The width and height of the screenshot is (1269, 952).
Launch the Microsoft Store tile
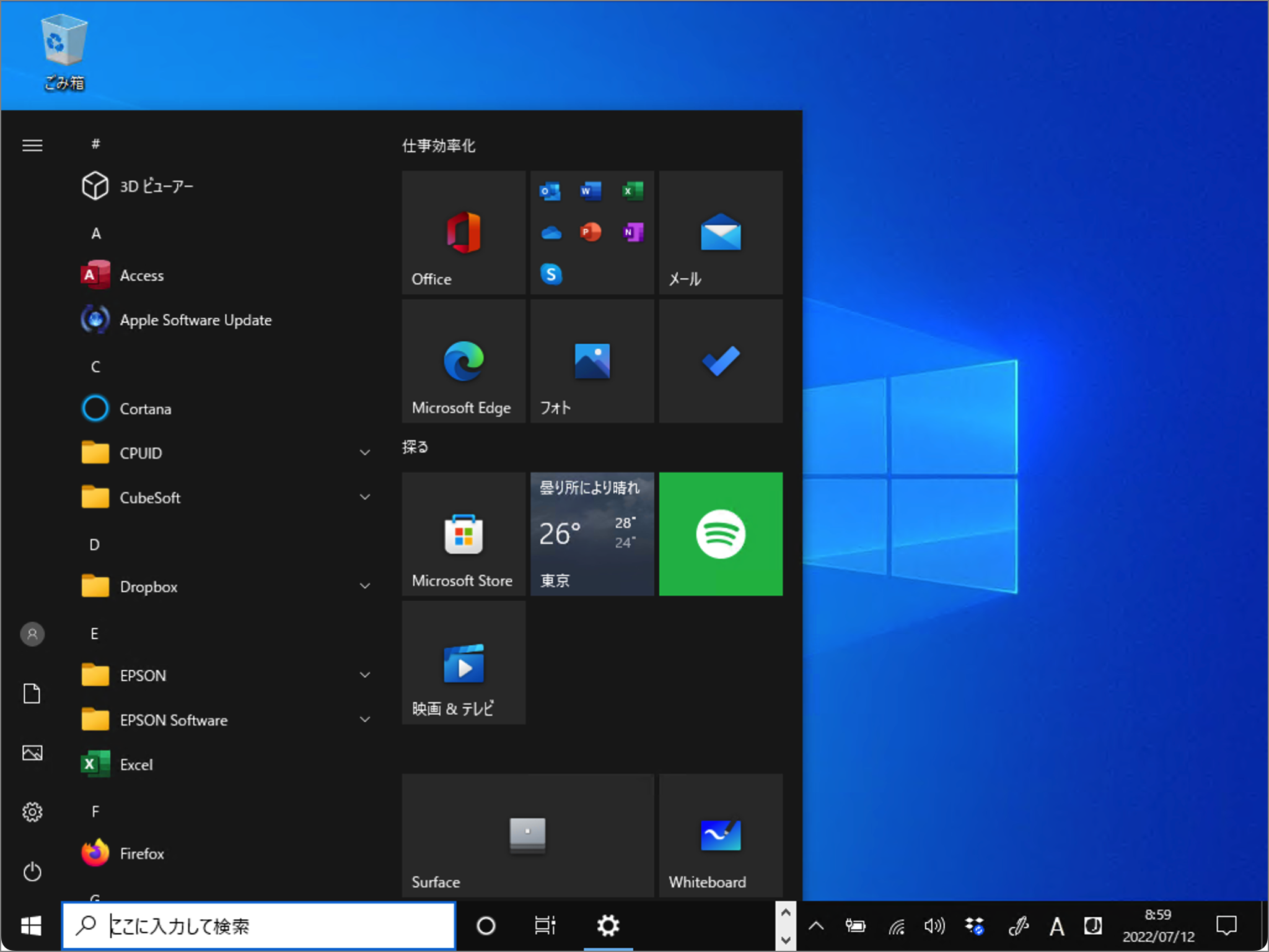pos(463,535)
